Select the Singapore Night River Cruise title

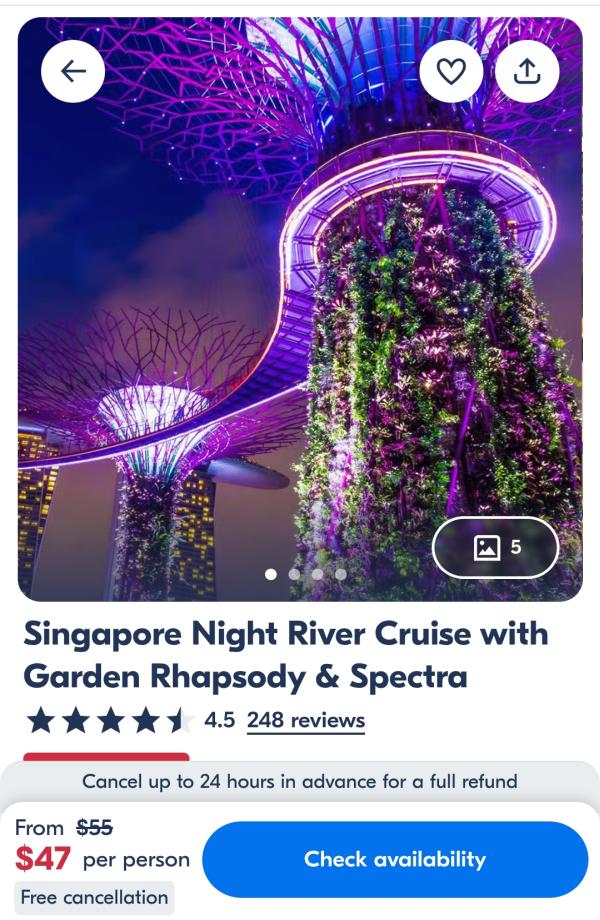[x=286, y=655]
